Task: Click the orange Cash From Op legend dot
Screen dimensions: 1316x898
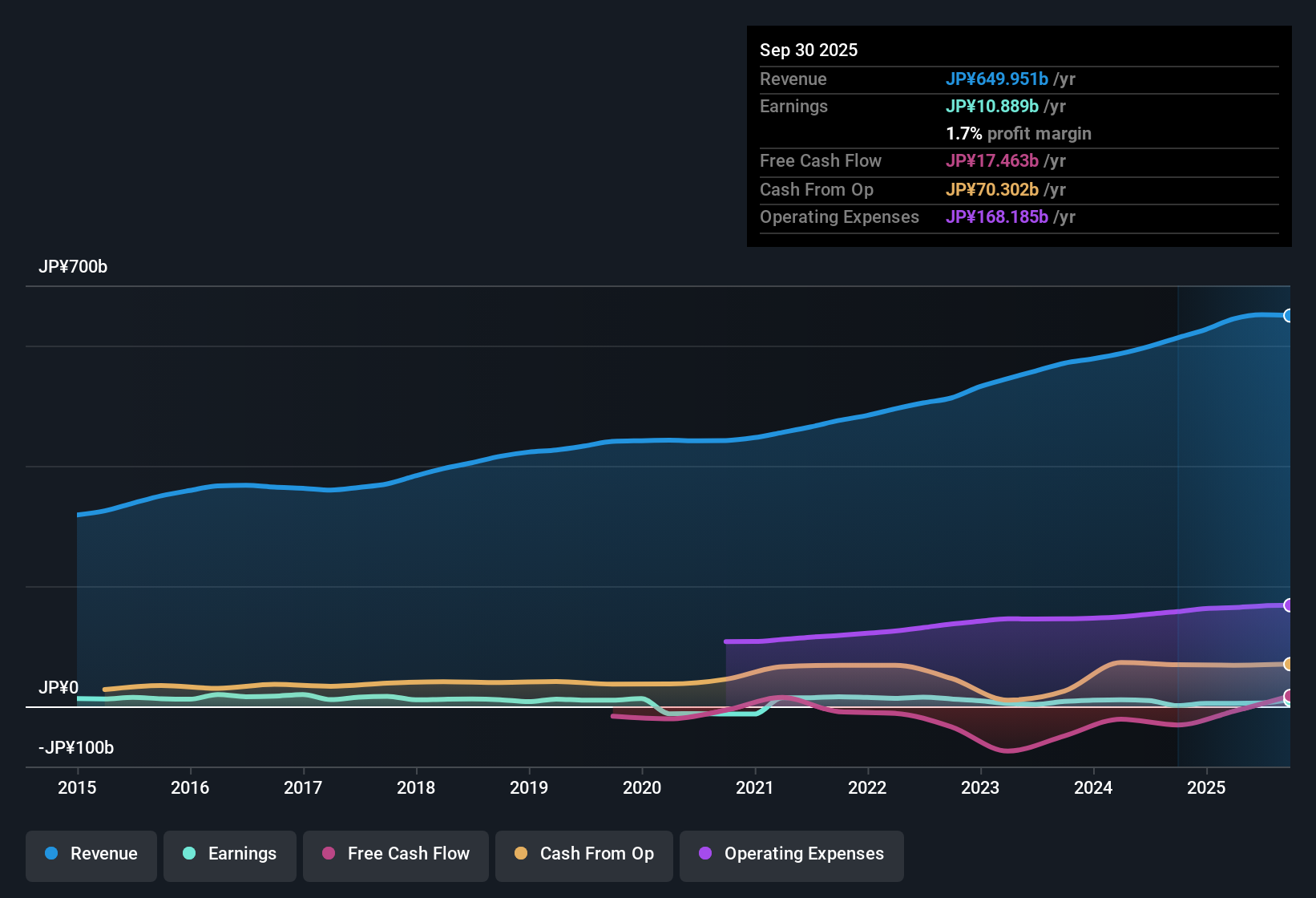Action: point(521,854)
